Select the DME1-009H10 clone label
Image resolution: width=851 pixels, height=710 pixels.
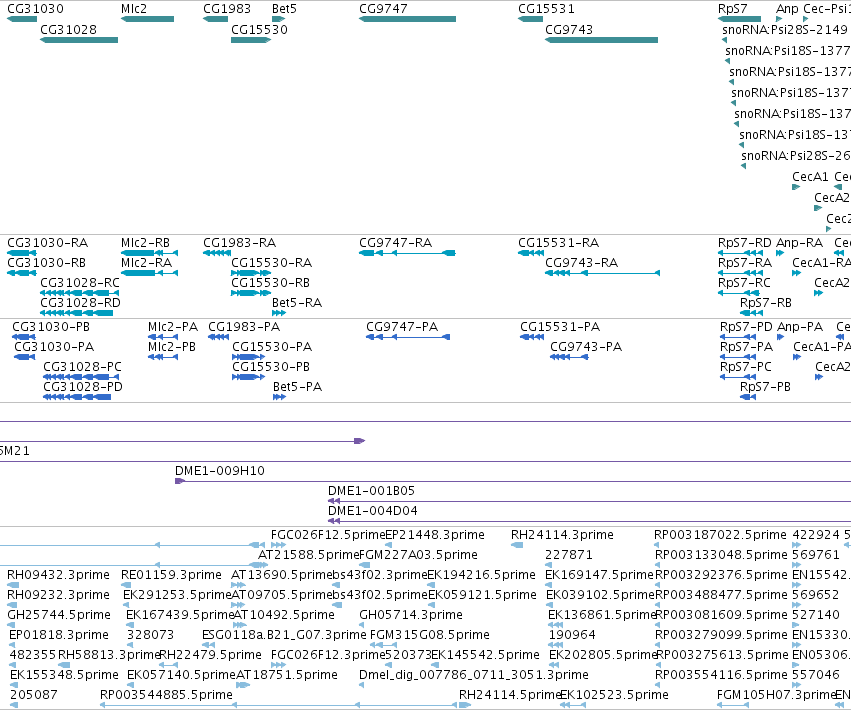click(x=220, y=471)
